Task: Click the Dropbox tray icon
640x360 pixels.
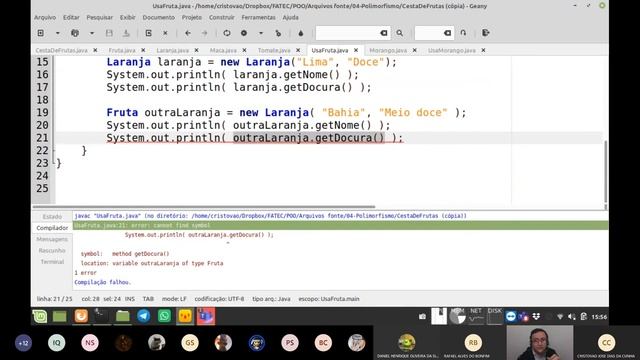Action: coord(536,317)
